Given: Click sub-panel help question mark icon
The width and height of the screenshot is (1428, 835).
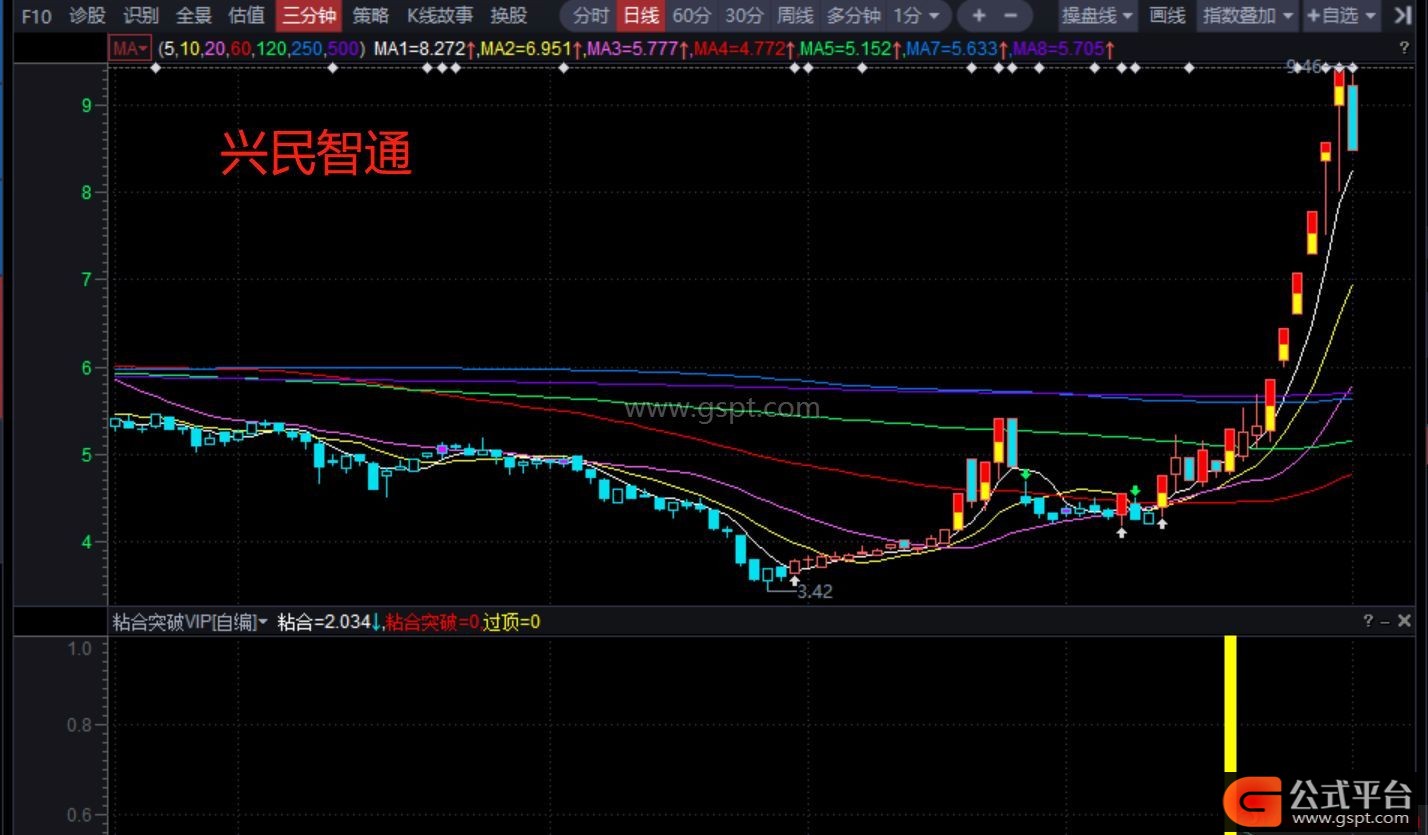Looking at the screenshot, I should 1368,621.
